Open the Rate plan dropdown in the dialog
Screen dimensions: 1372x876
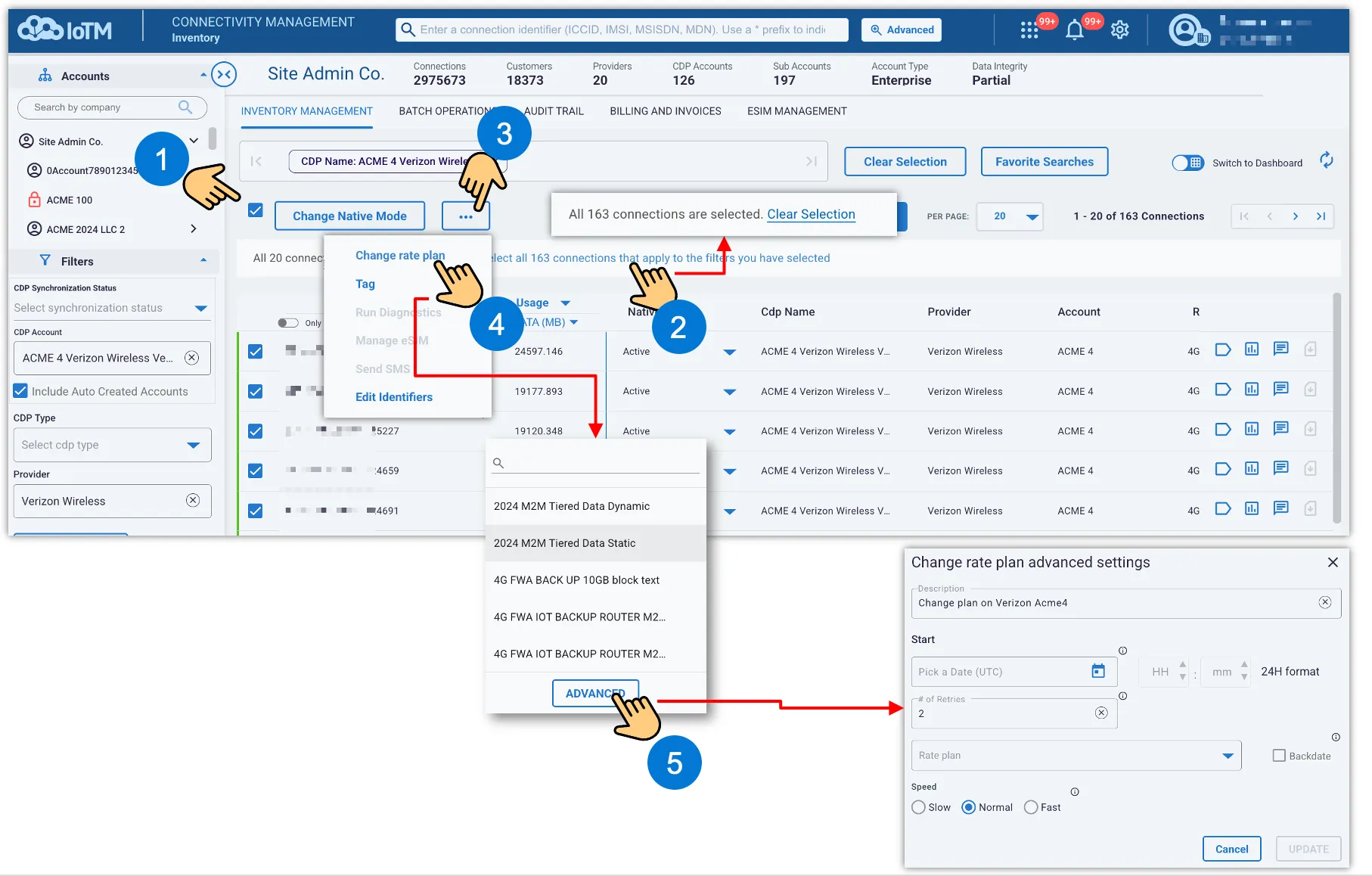coord(1076,755)
